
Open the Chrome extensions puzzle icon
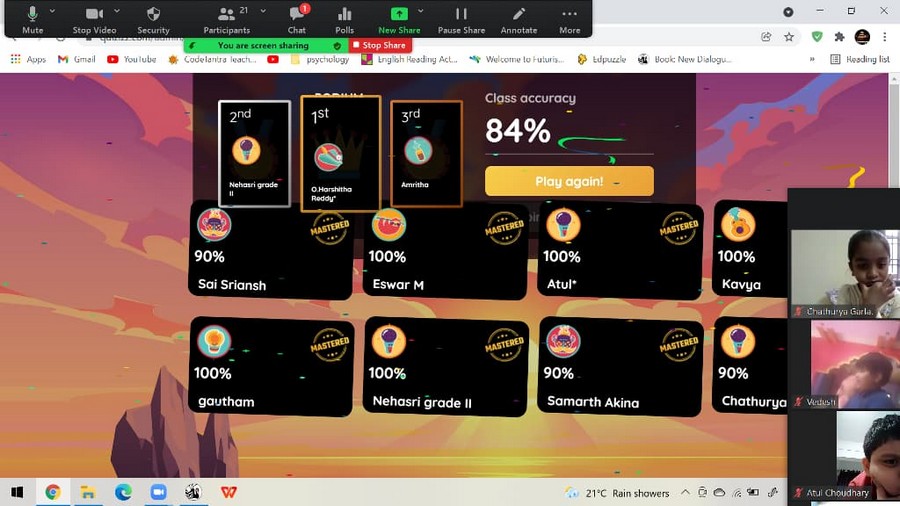839,37
